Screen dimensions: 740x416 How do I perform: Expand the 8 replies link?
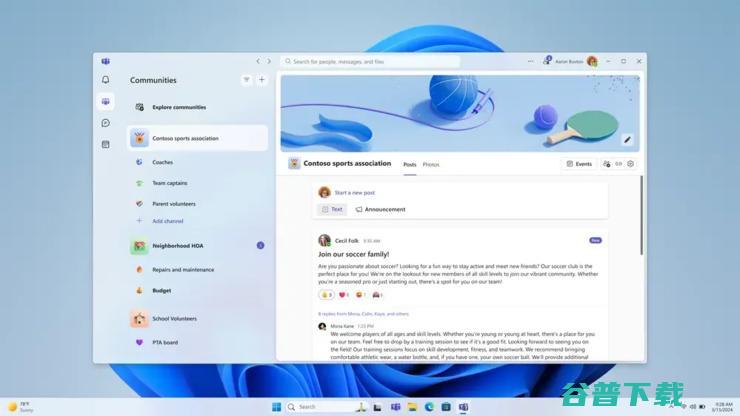pyautogui.click(x=363, y=314)
